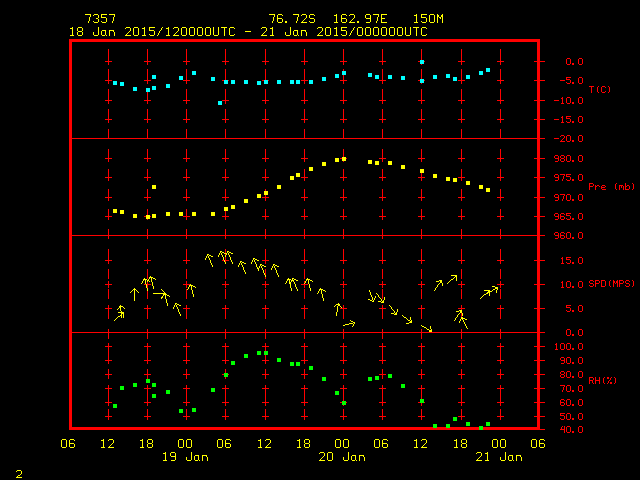Click the station ID 7357 label

tap(102, 19)
